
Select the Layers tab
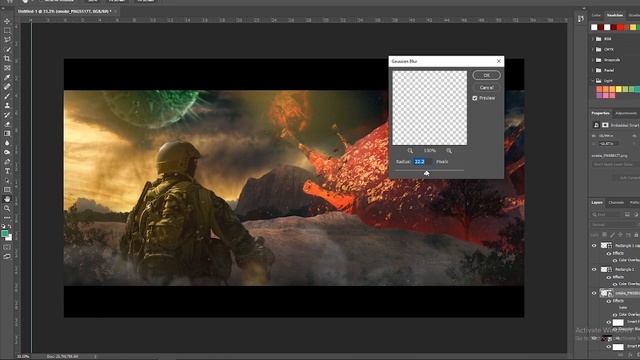(x=597, y=203)
